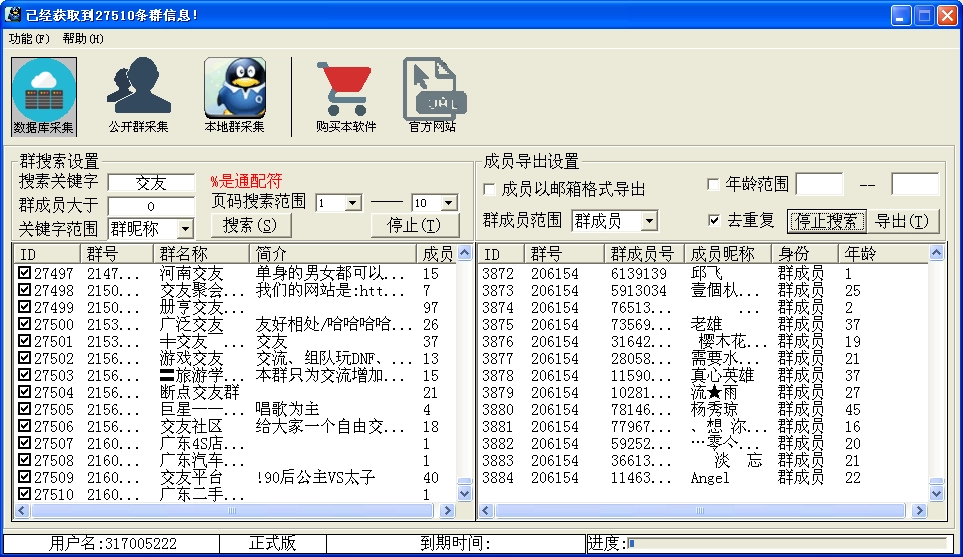Click left group list scroll down arrow

tap(464, 493)
